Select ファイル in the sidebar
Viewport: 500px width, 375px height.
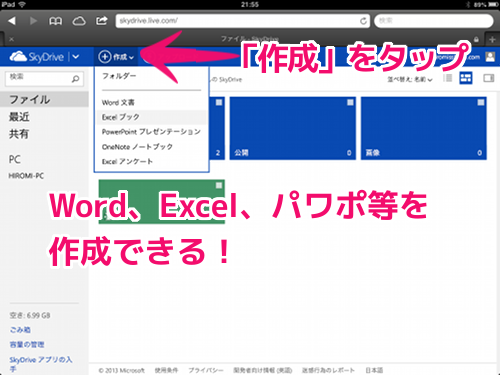point(44,99)
